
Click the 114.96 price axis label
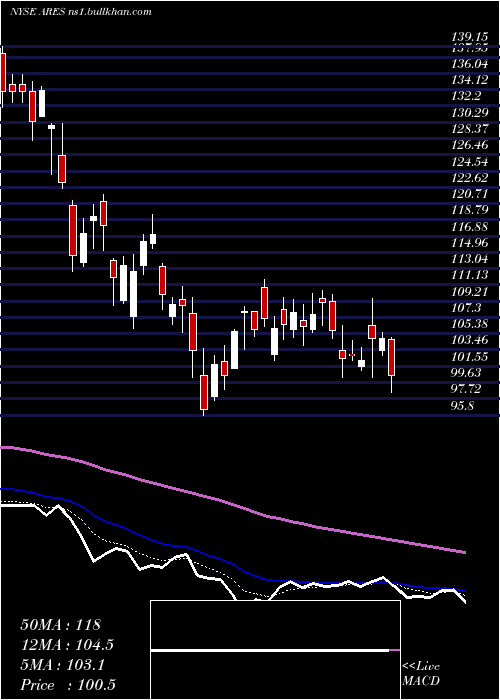(x=469, y=243)
